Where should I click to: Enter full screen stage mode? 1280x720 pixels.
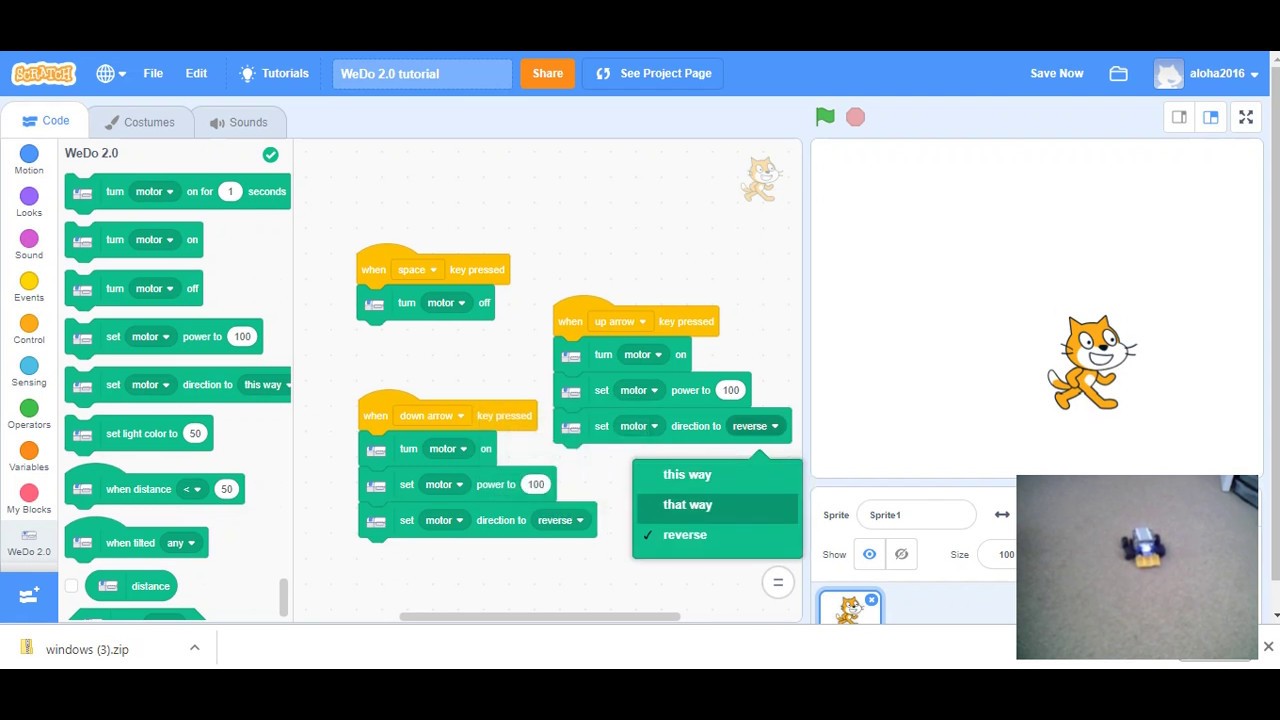click(x=1246, y=117)
